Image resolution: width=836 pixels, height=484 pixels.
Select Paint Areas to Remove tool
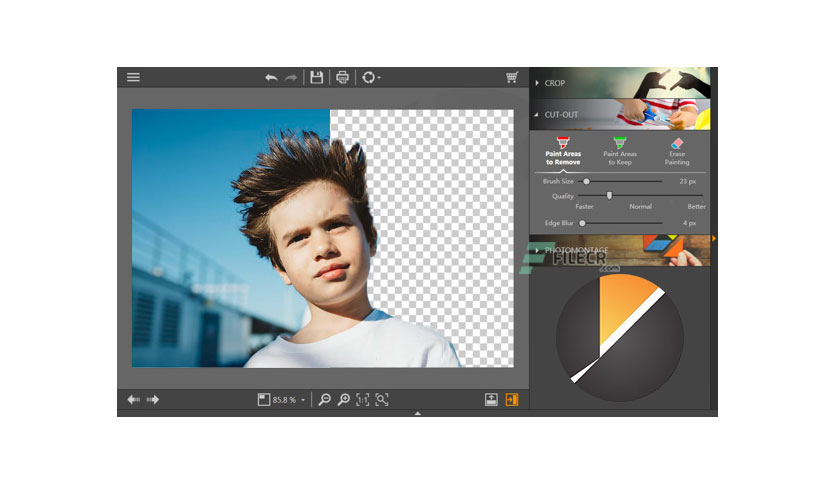563,151
